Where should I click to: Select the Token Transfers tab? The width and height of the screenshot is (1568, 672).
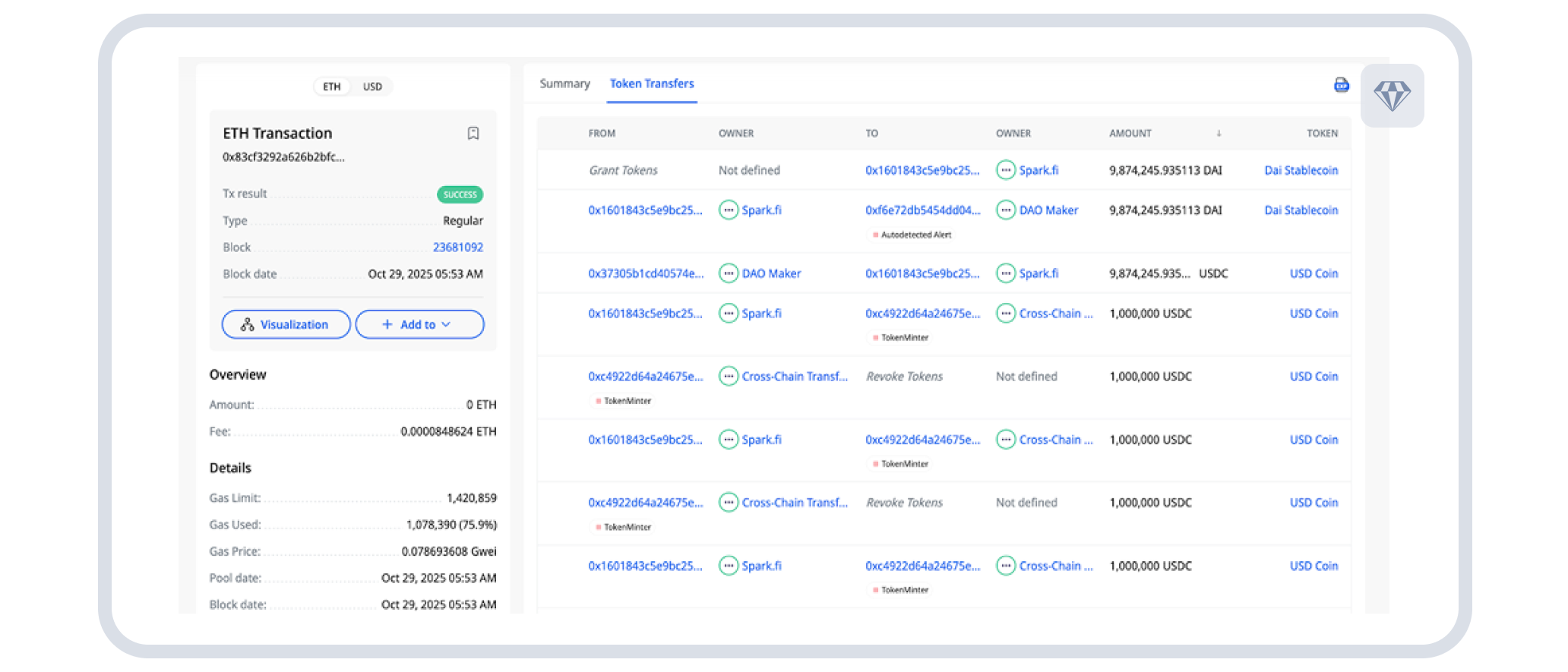[652, 84]
